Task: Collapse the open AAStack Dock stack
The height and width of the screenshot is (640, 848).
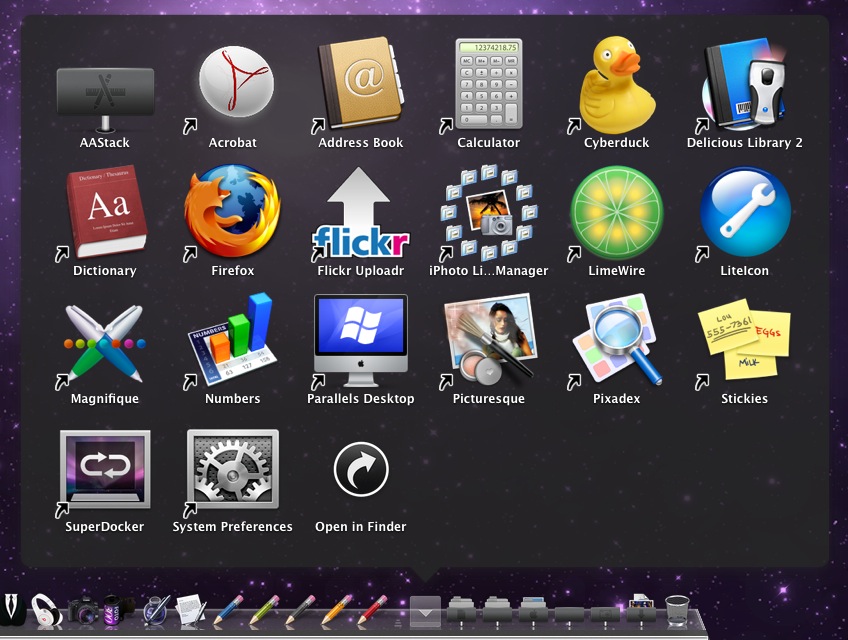Action: 425,611
